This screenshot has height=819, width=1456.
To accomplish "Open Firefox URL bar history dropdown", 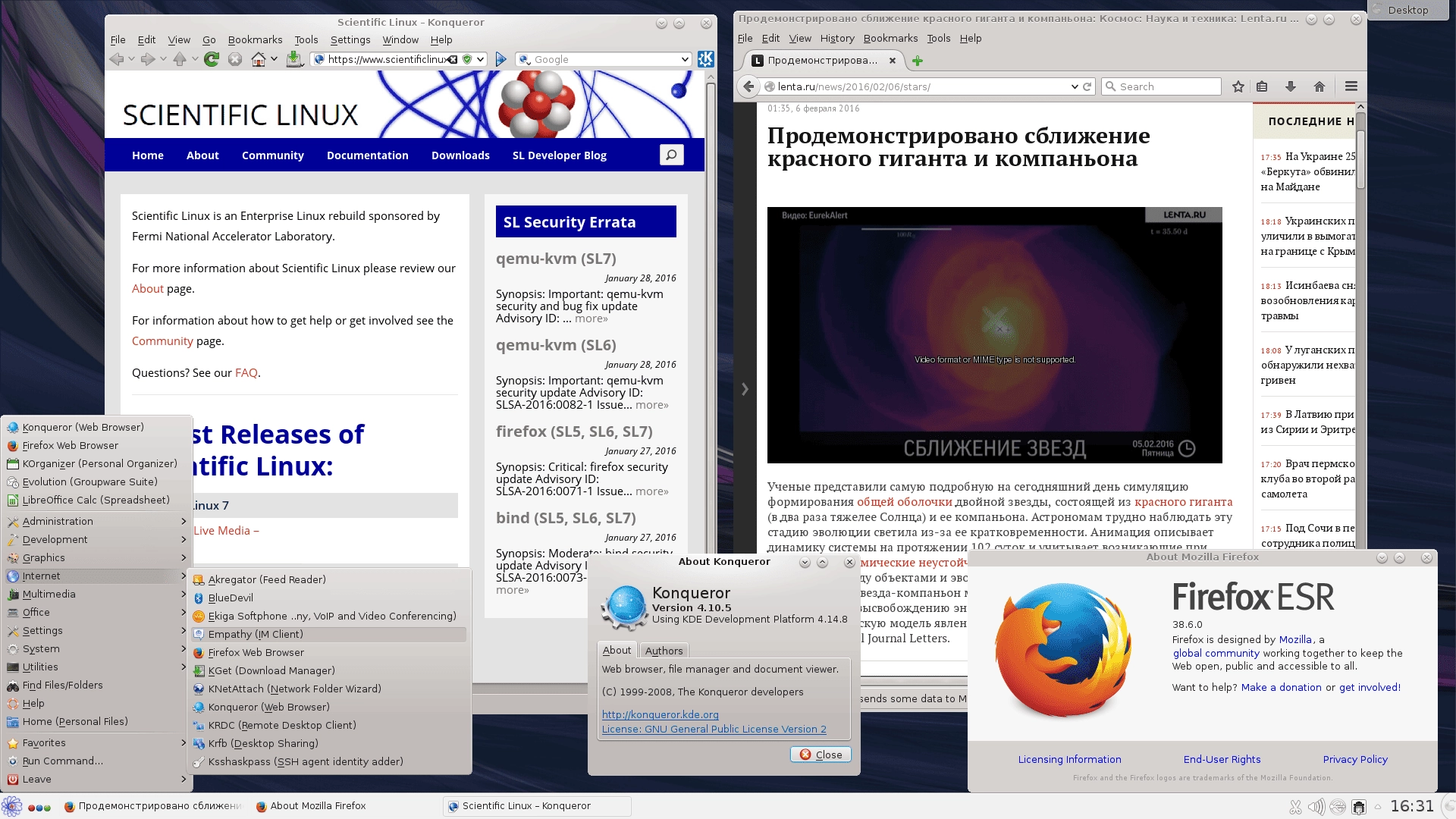I will (1075, 86).
